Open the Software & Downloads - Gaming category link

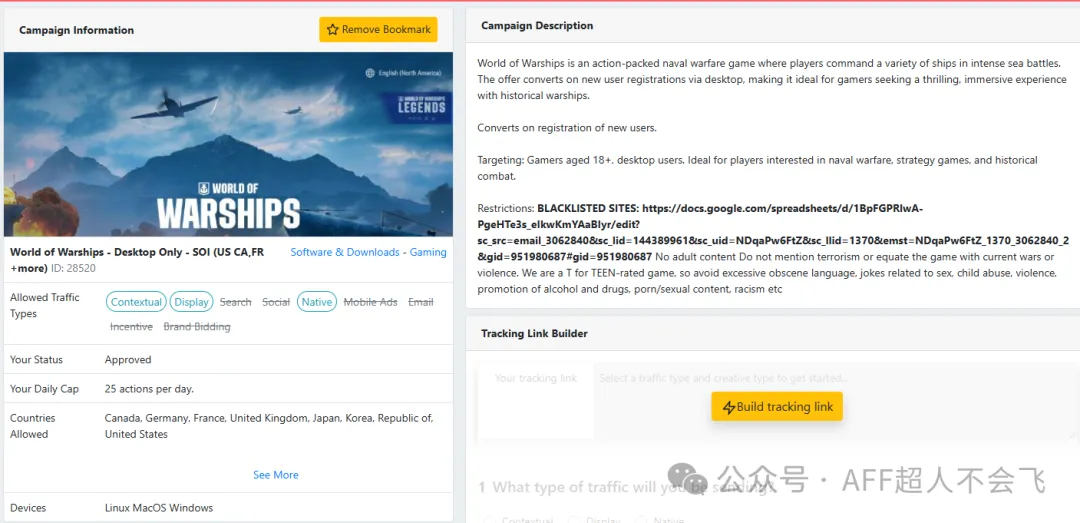[368, 252]
